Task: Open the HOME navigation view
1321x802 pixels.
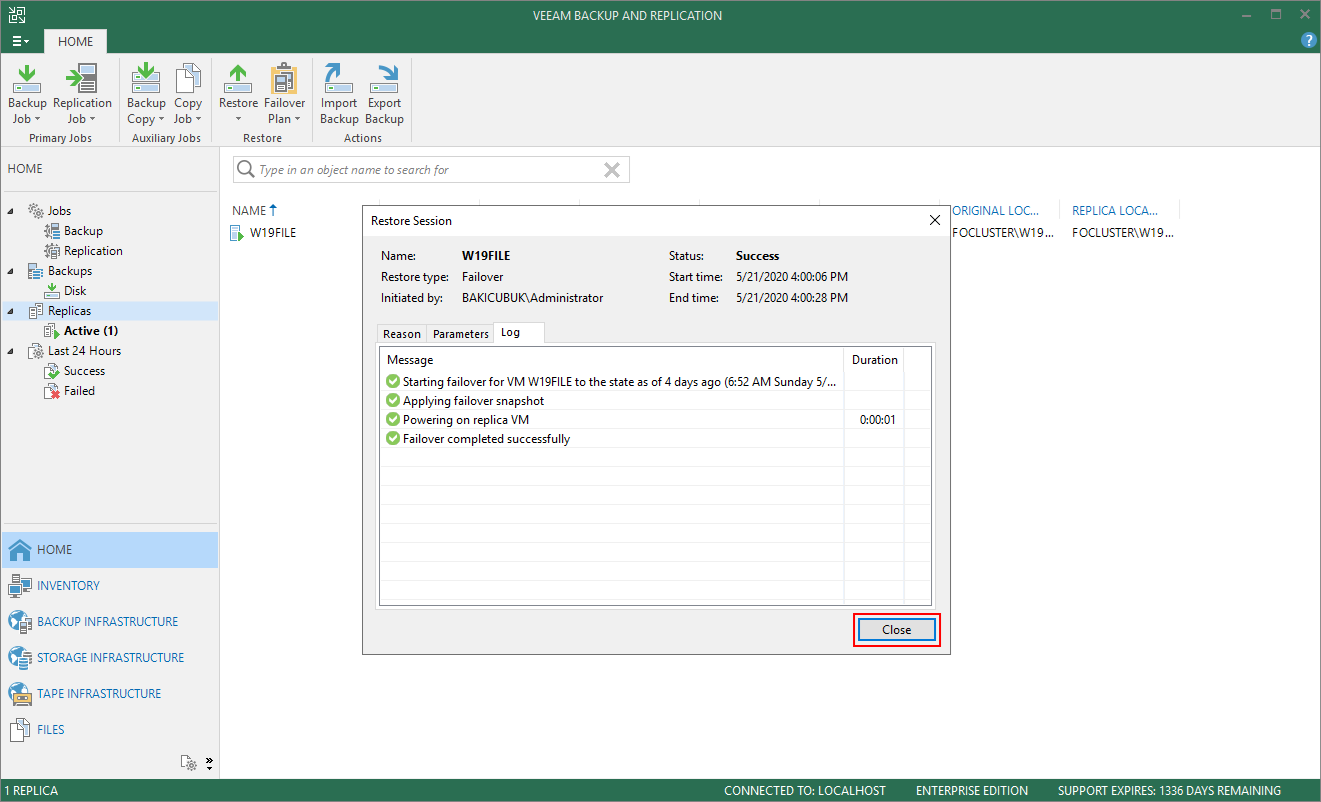Action: click(x=110, y=550)
